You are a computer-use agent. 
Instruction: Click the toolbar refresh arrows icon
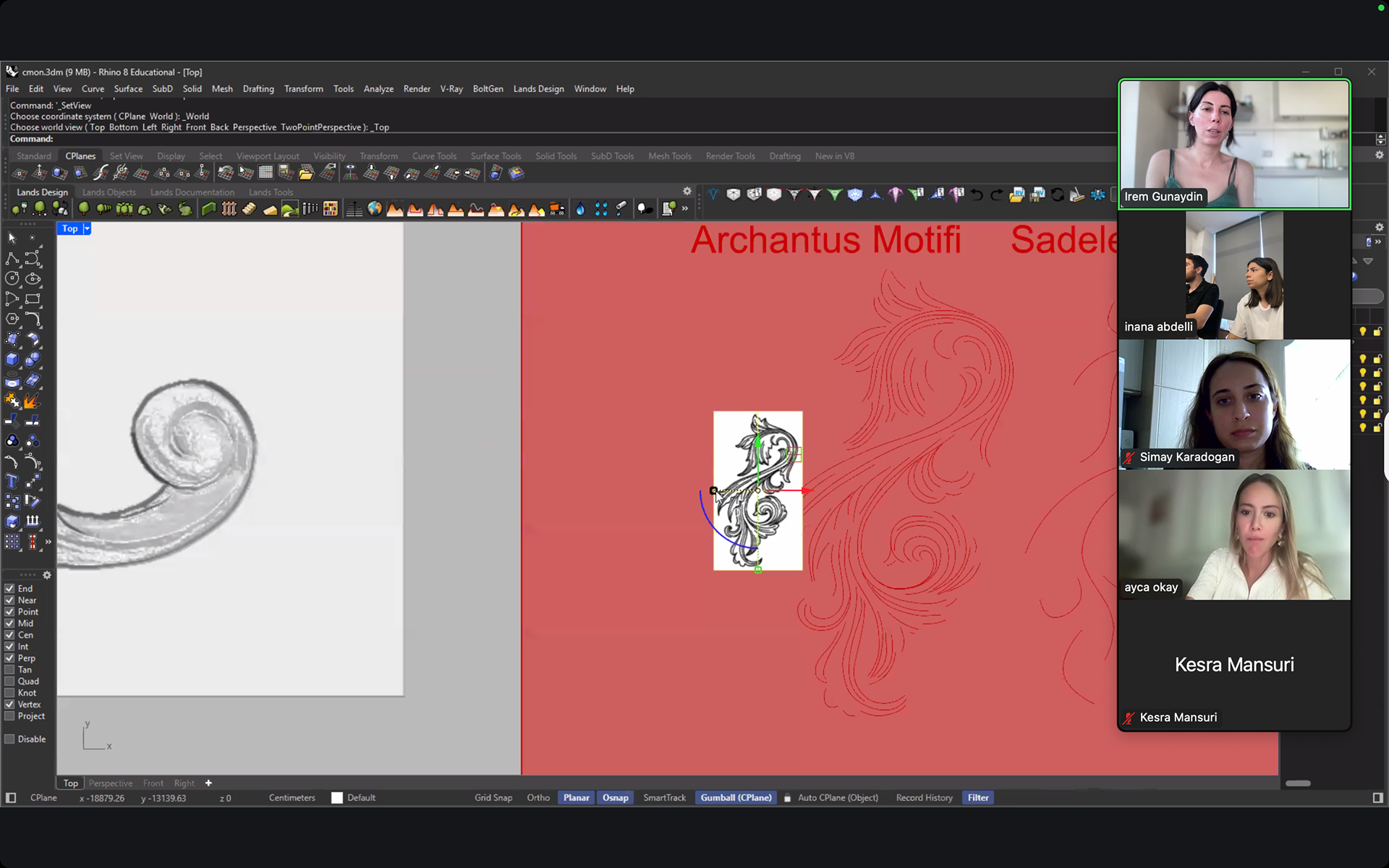[x=1058, y=194]
